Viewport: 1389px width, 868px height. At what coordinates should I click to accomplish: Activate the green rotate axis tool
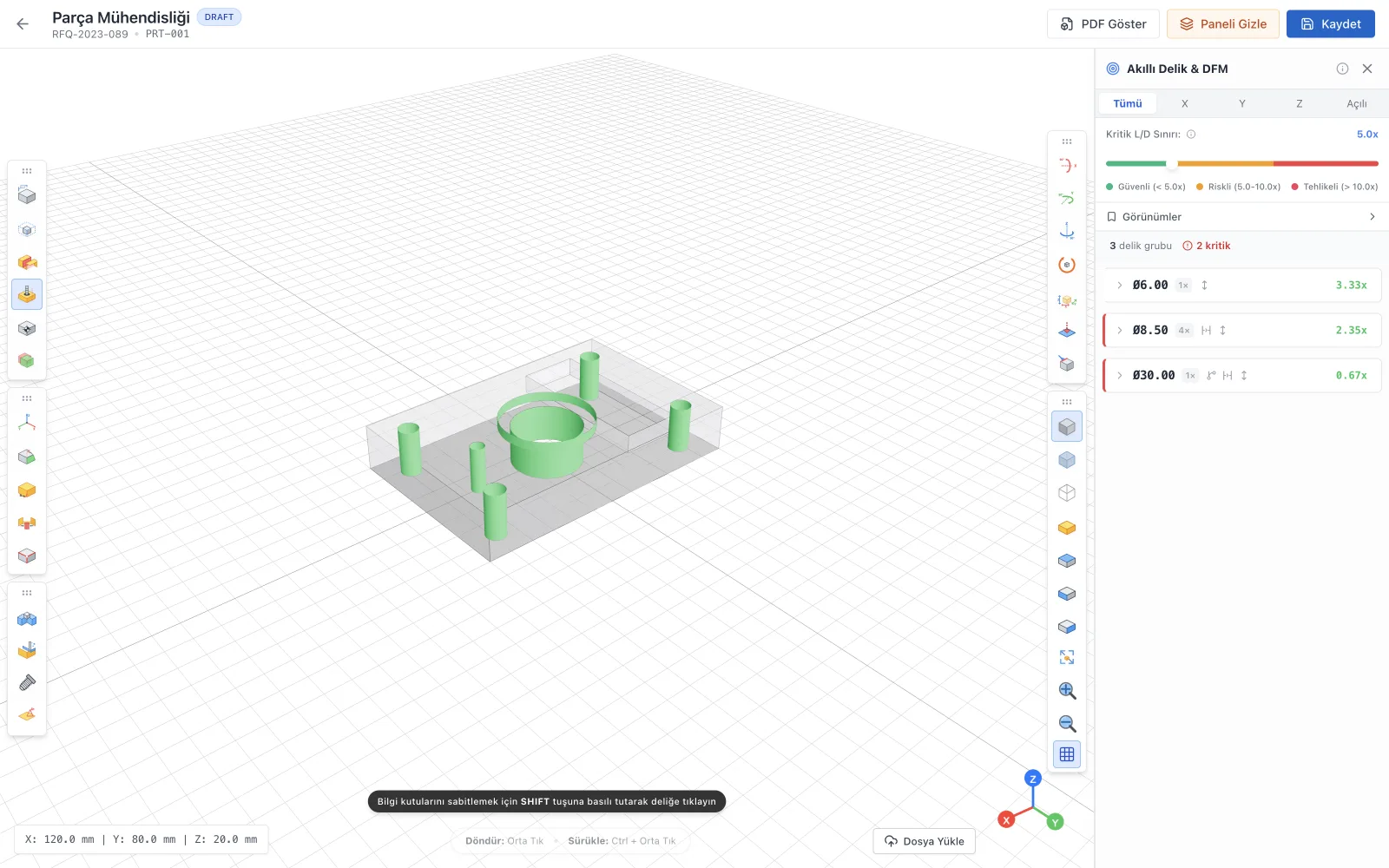[x=1067, y=198]
